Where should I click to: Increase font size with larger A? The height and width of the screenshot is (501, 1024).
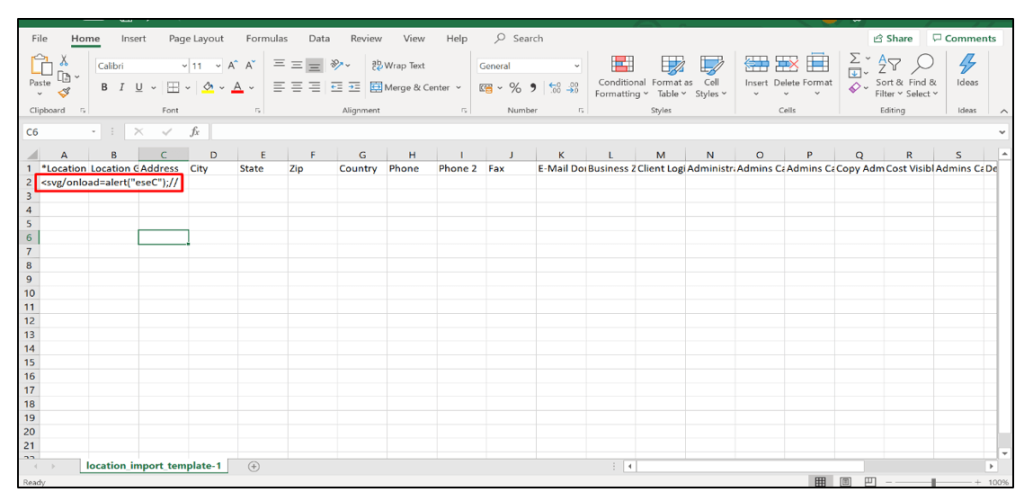coord(233,65)
